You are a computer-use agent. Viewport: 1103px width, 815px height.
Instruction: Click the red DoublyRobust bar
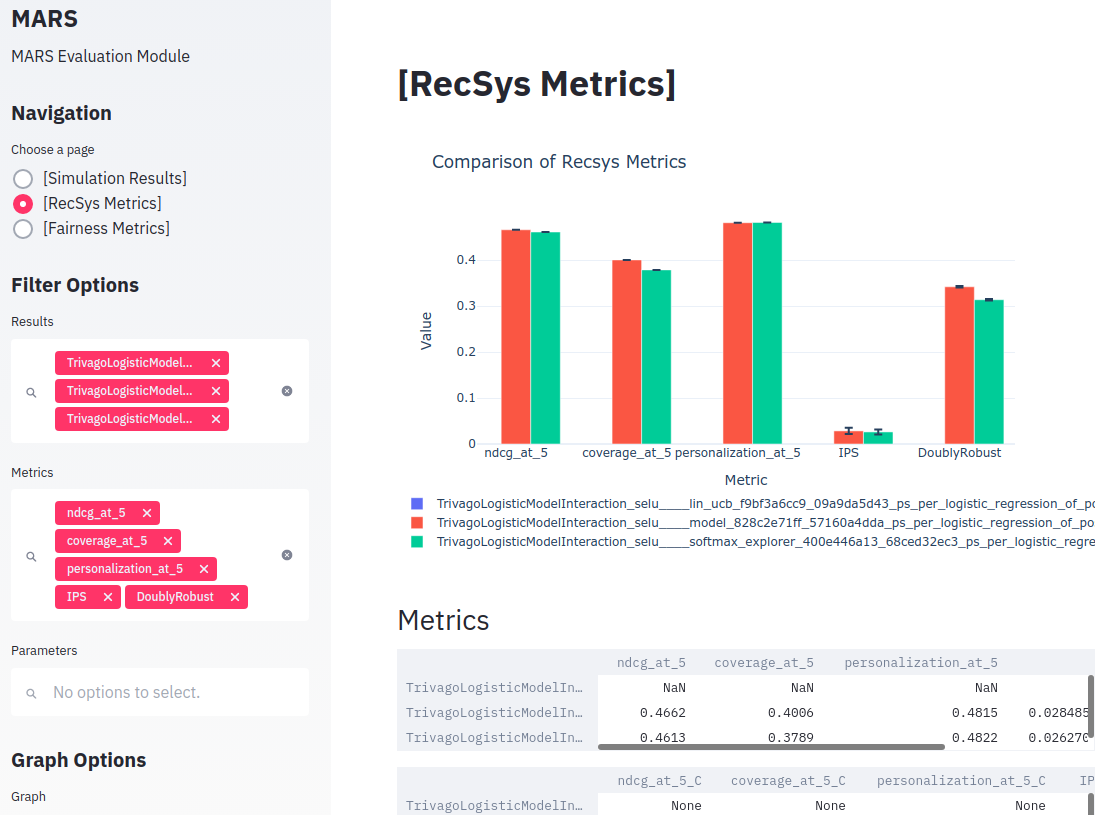point(959,366)
